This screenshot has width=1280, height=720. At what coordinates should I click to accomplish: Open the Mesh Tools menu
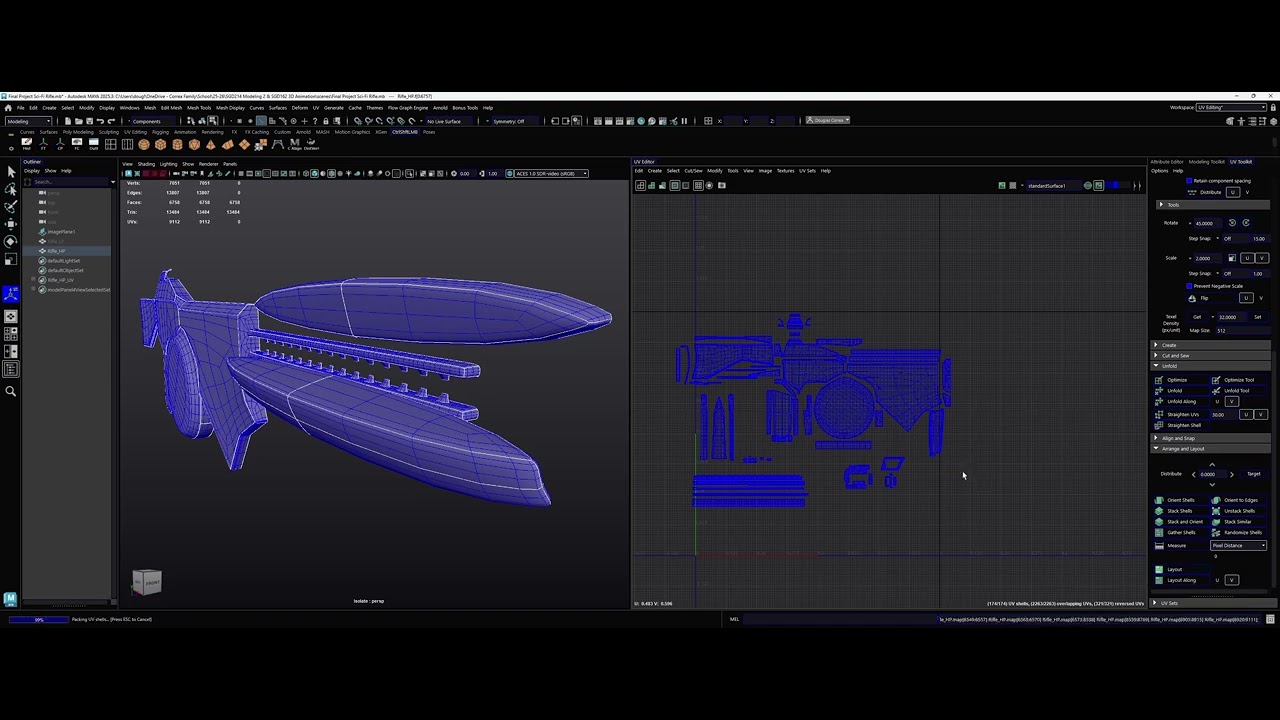tap(199, 108)
